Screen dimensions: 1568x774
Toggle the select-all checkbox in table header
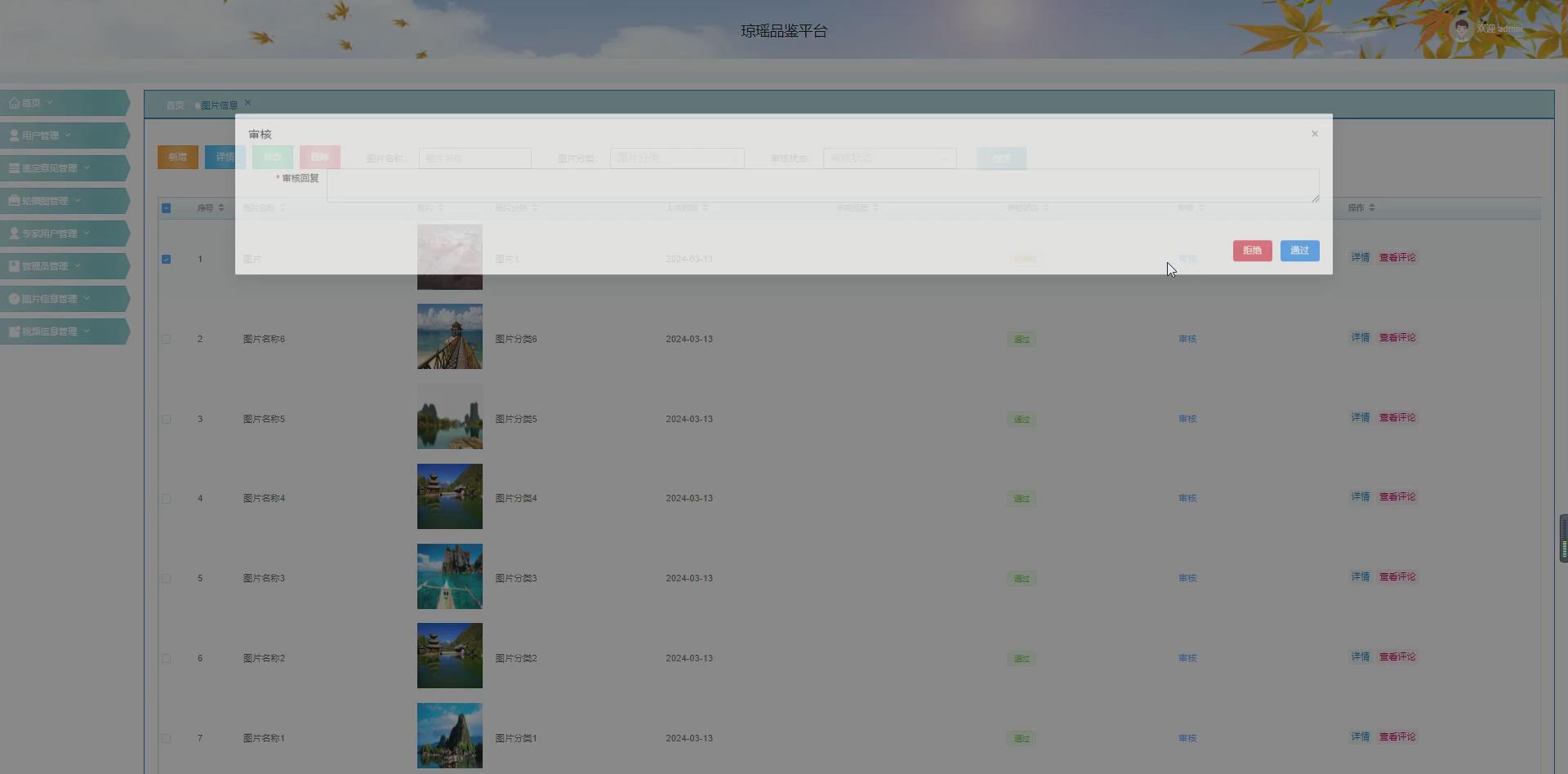click(166, 208)
